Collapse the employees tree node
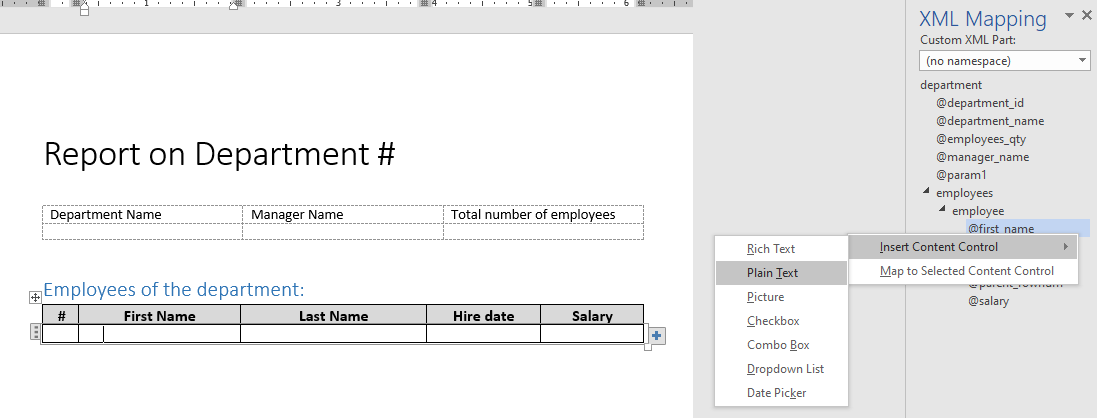Screen dimensions: 1097x418 926,191
